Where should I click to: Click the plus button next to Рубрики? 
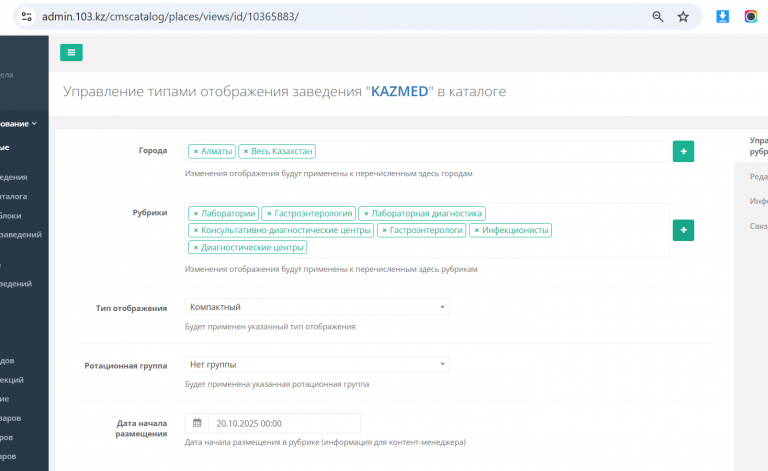(x=683, y=230)
